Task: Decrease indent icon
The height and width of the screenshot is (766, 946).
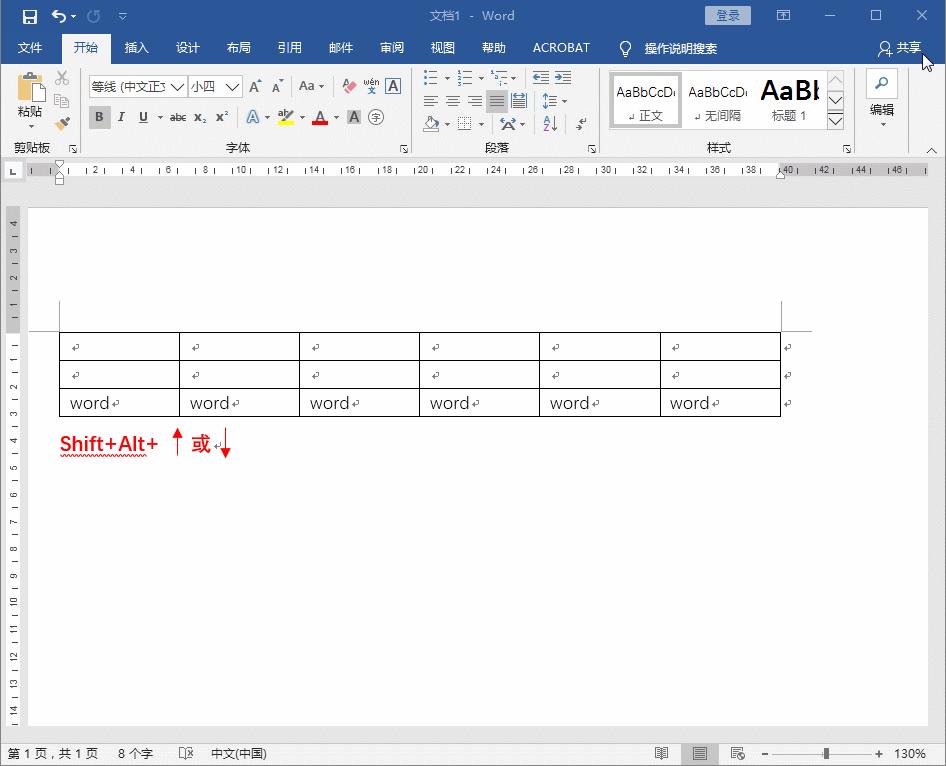Action: pyautogui.click(x=541, y=77)
